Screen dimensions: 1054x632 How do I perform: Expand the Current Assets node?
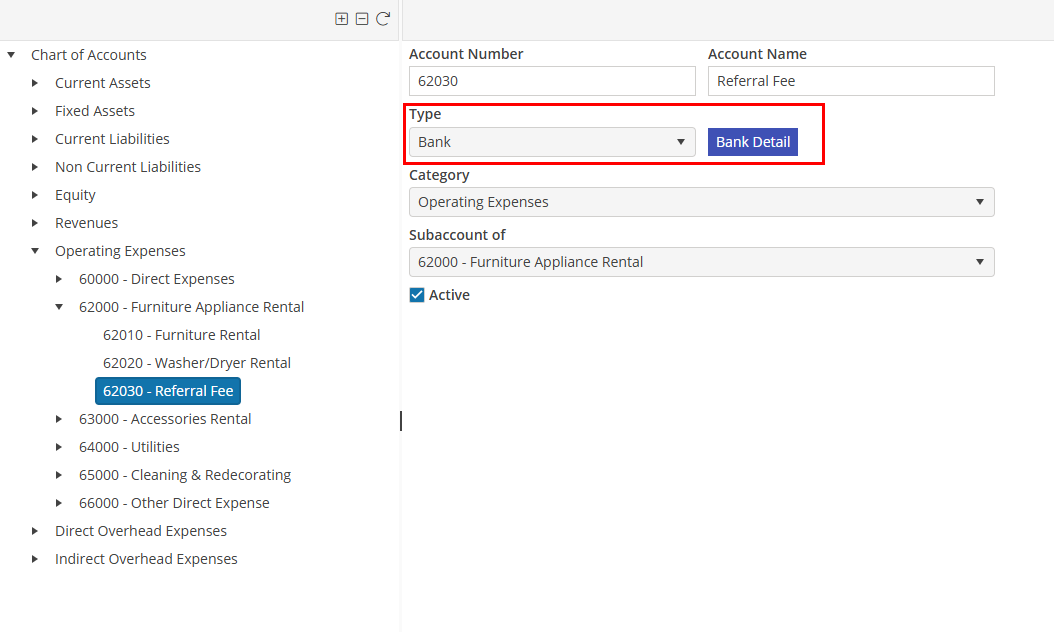pyautogui.click(x=35, y=83)
